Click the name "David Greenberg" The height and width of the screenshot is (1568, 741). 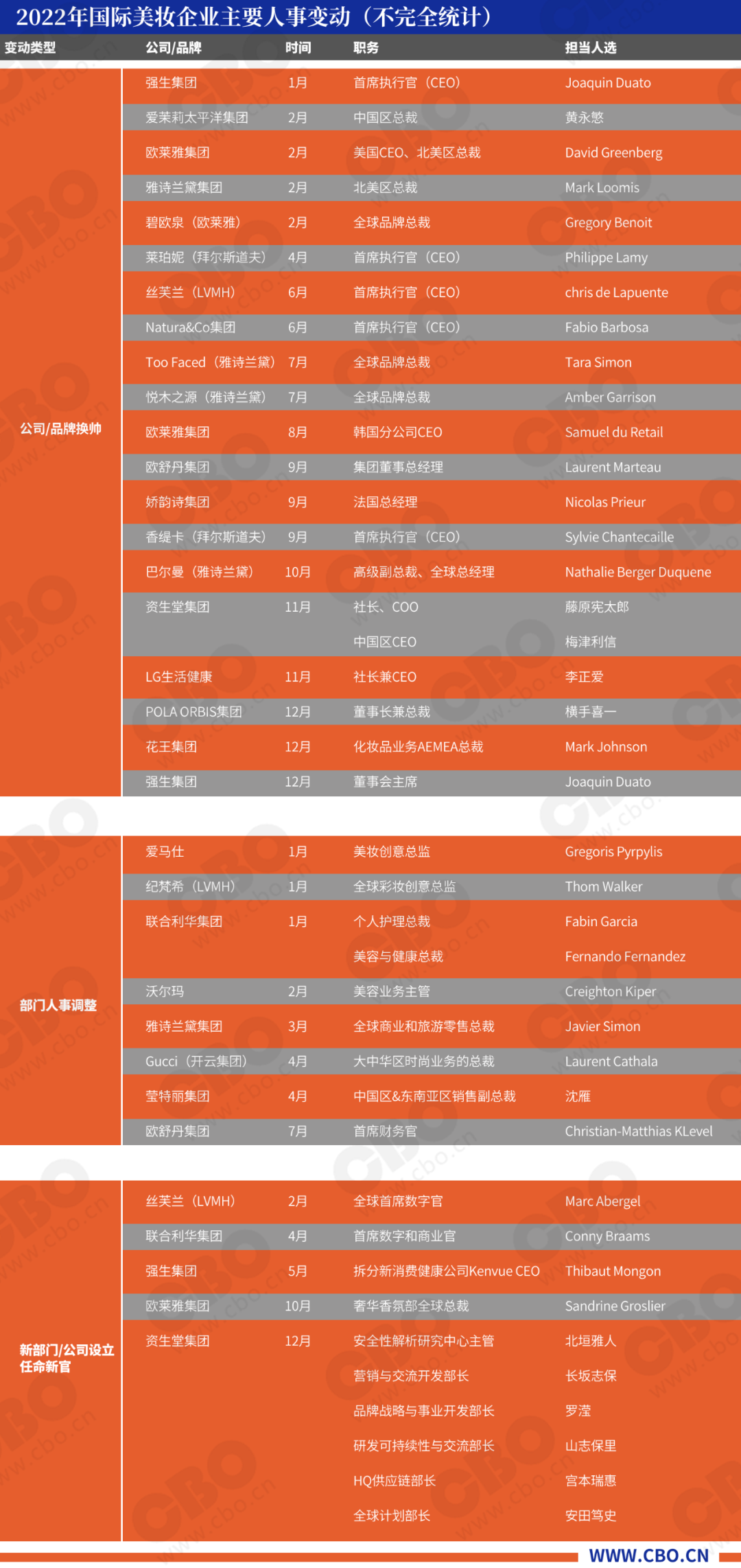[614, 152]
